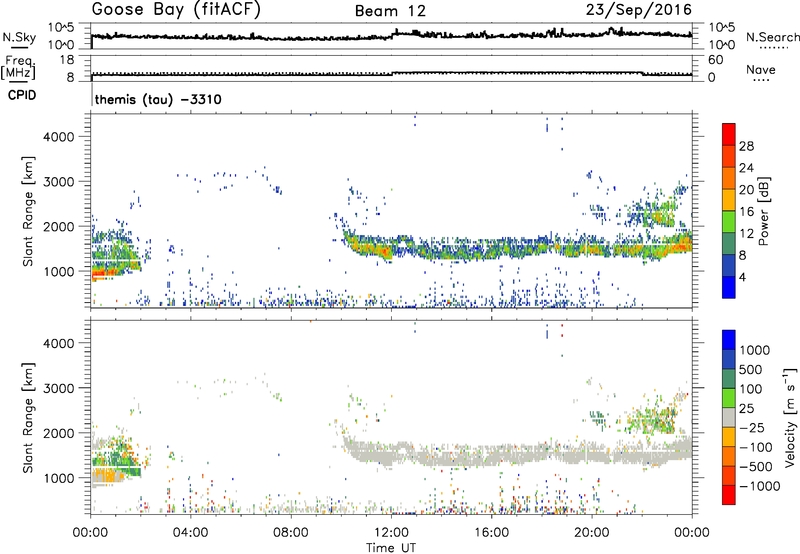The image size is (800, 554).
Task: Click the '60' Nave axis tick label
Action: tap(715, 60)
